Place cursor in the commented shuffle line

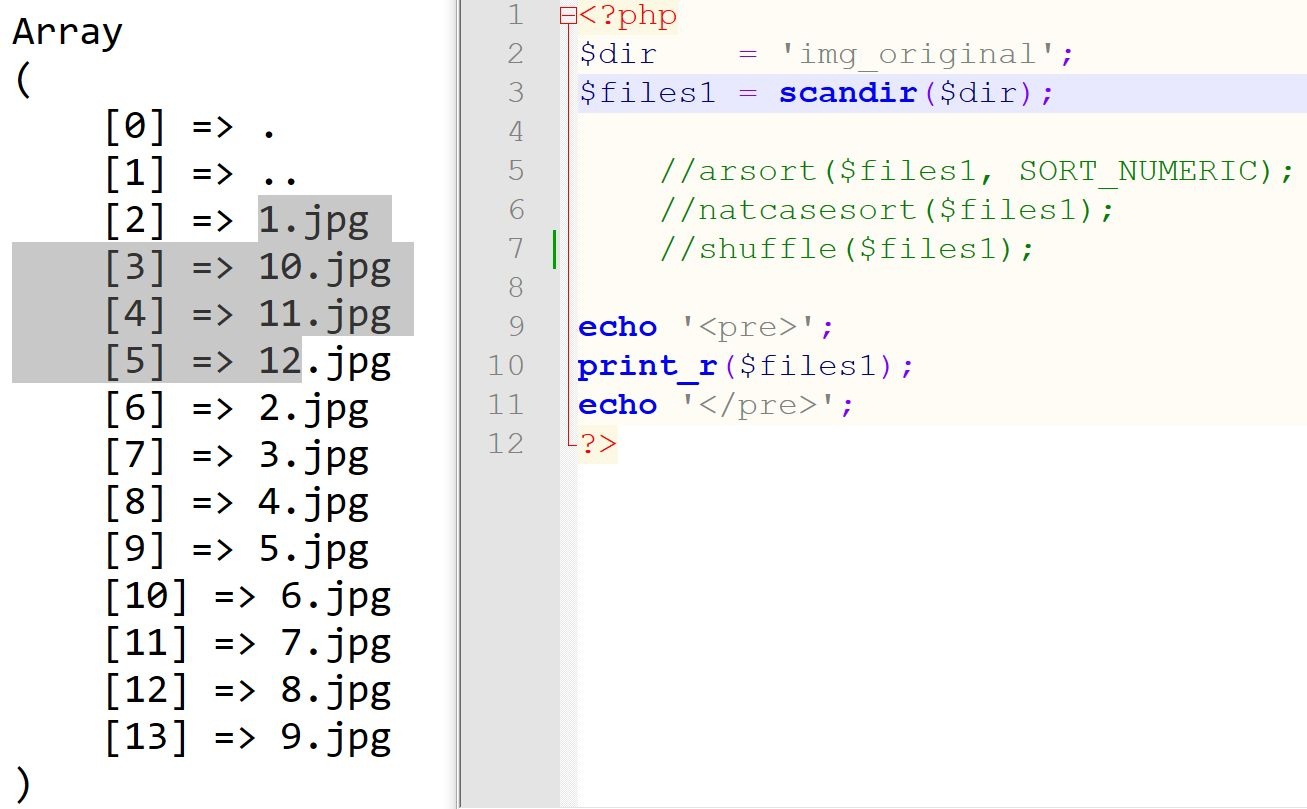click(846, 249)
